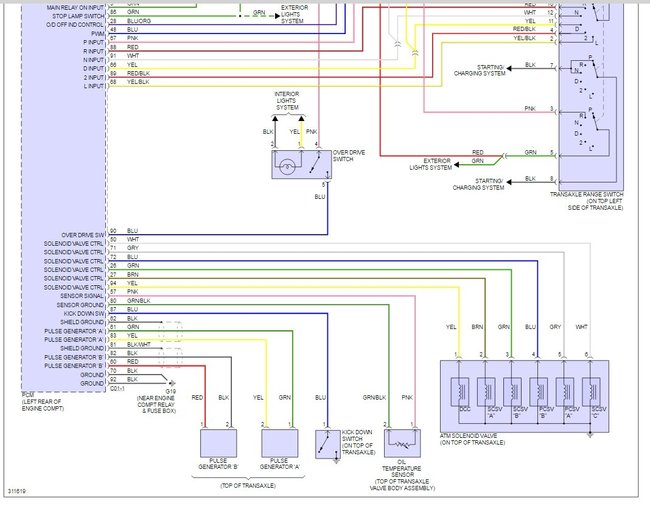This screenshot has width=650, height=506.
Task: Click the 'KICK DOWN SW' PCM pin label
Action: [84, 314]
